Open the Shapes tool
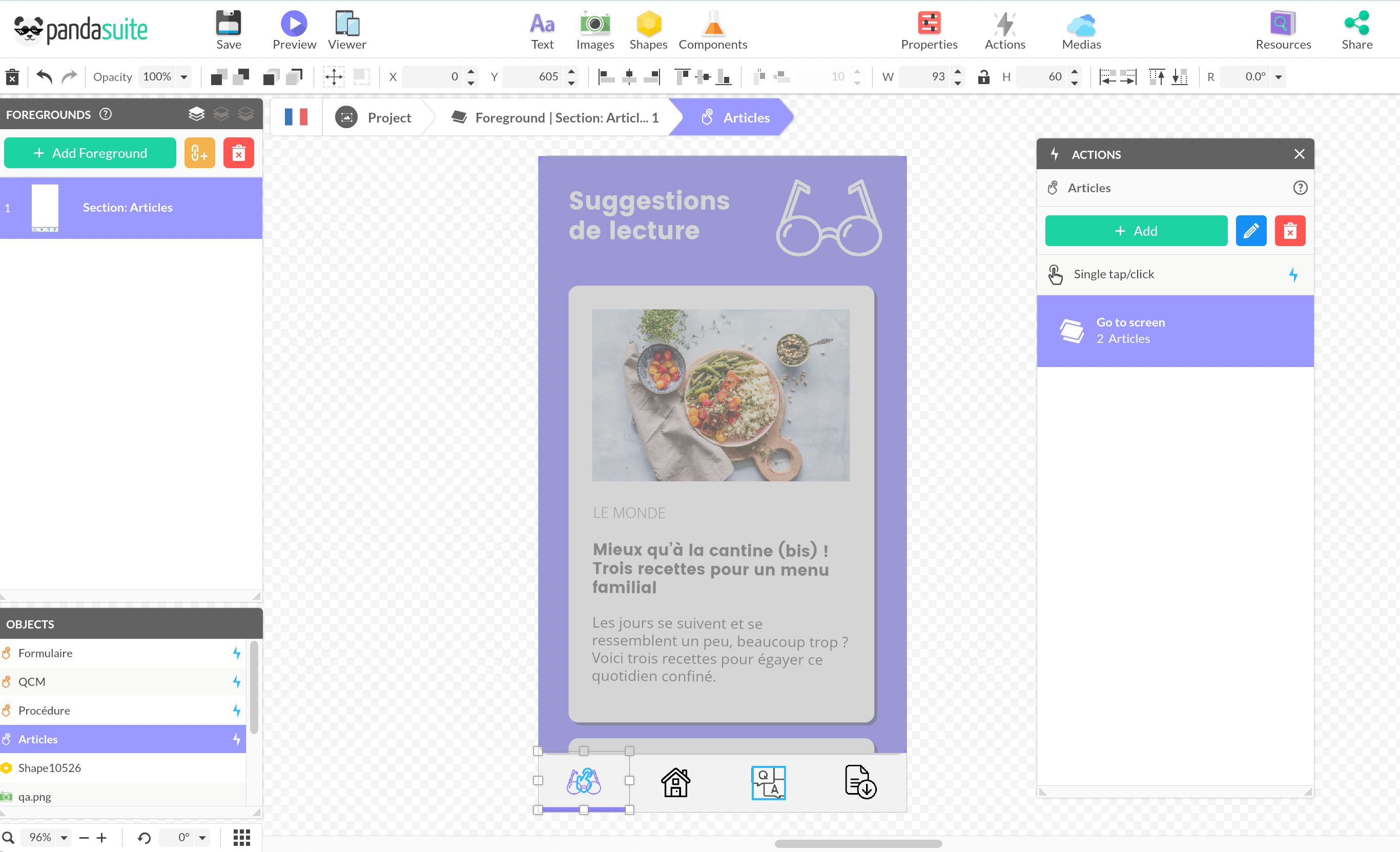Image resolution: width=1400 pixels, height=852 pixels. [648, 25]
